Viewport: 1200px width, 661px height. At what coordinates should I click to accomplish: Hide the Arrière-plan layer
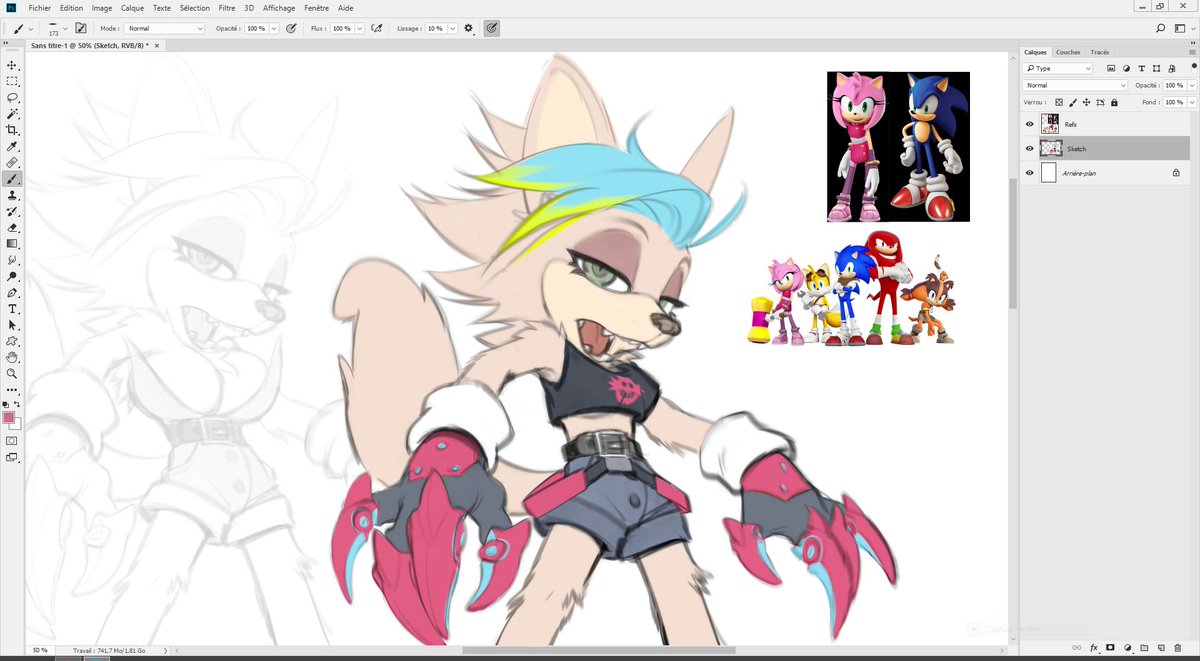1029,173
